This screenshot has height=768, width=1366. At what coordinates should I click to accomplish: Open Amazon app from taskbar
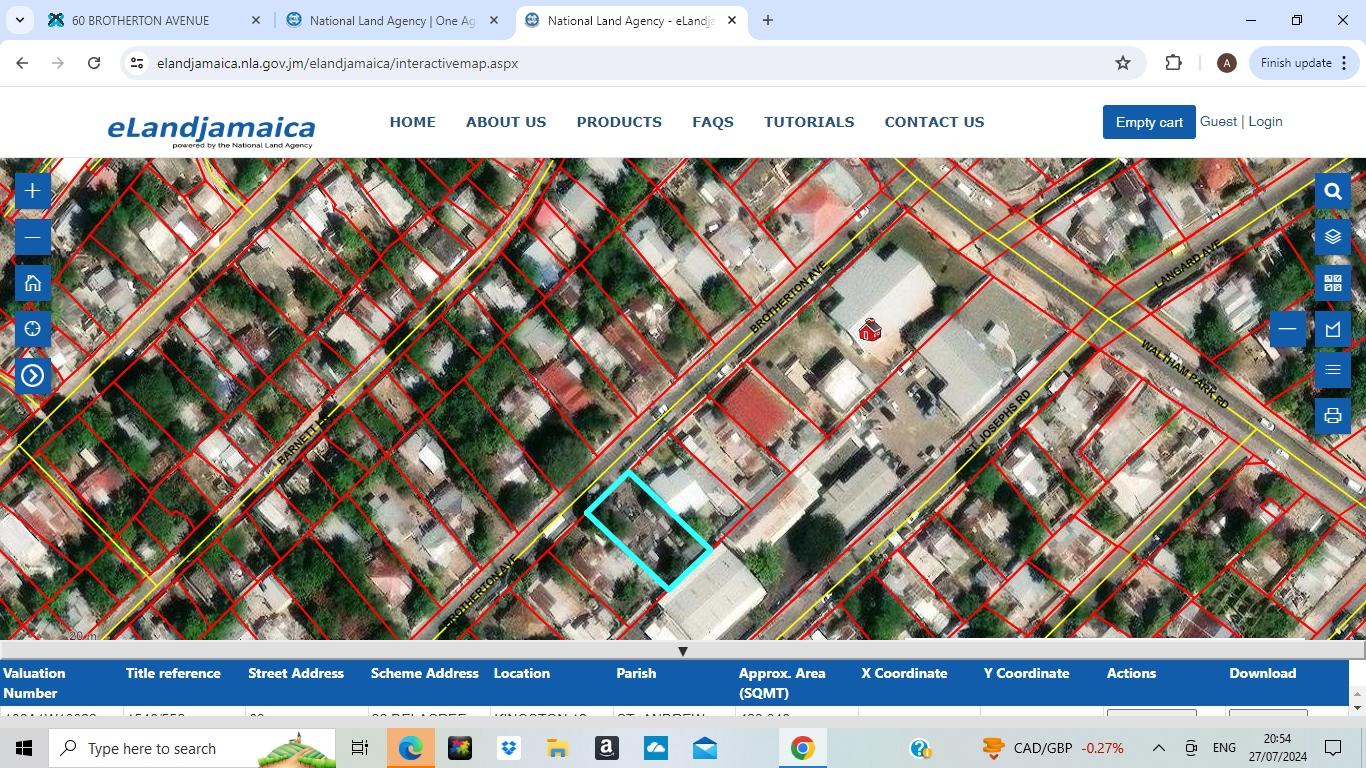pos(607,748)
